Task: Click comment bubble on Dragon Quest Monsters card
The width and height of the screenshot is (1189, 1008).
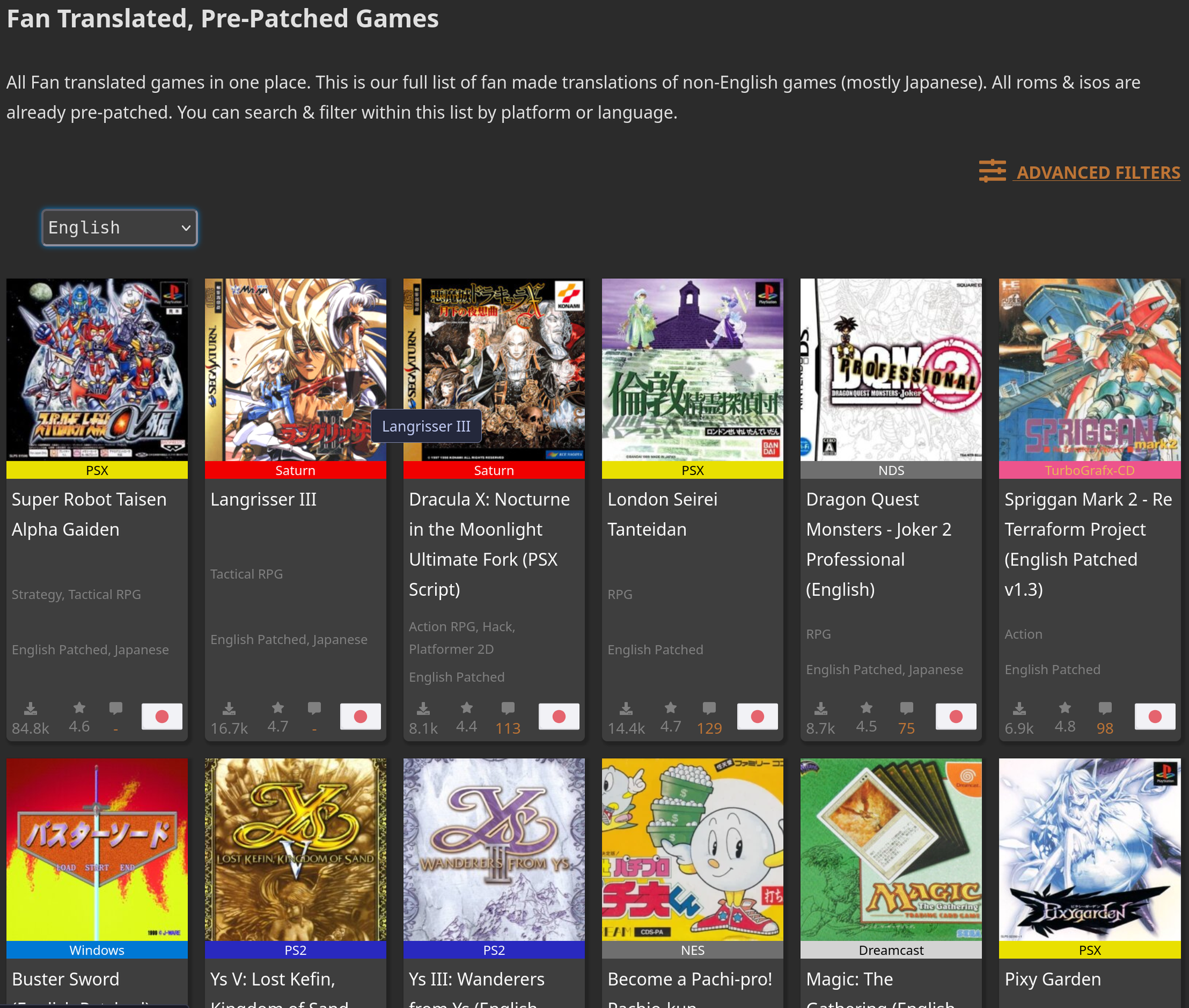Action: pyautogui.click(x=907, y=708)
